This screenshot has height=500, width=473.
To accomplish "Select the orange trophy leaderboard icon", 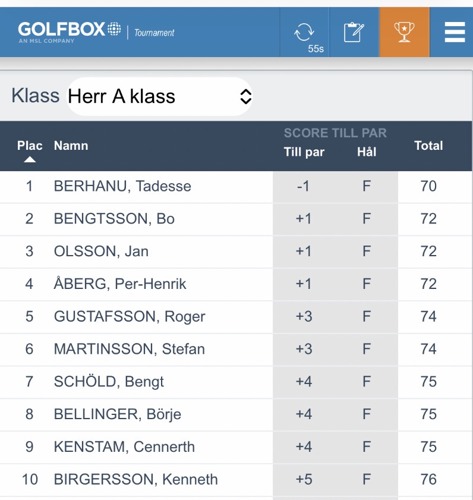I will 404,32.
